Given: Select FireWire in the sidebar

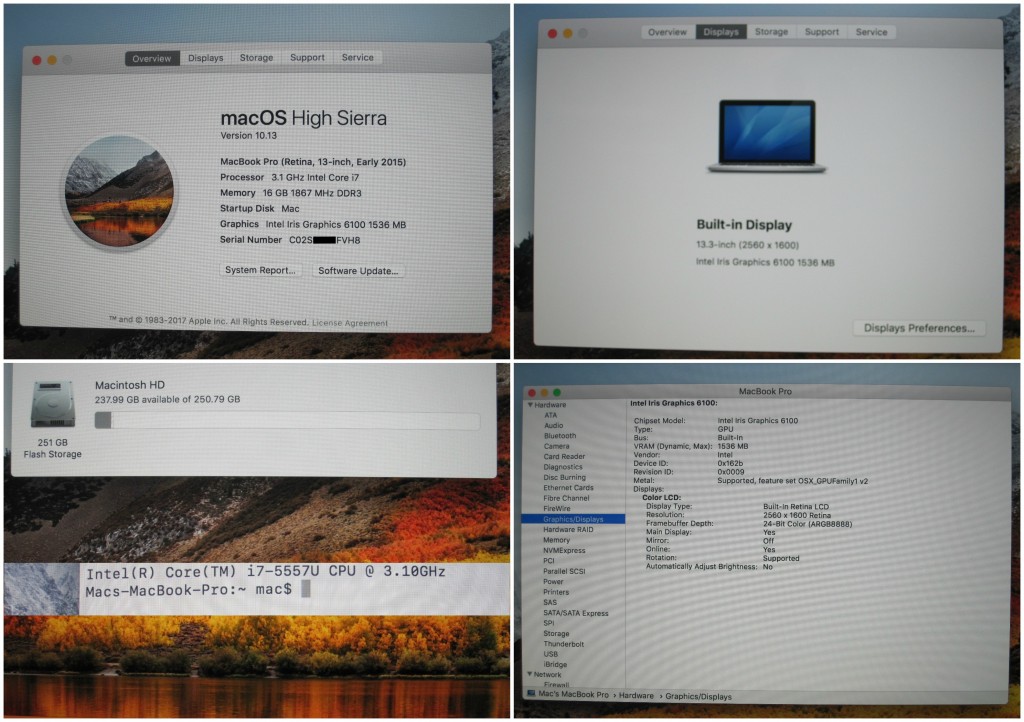Looking at the screenshot, I should pos(557,509).
